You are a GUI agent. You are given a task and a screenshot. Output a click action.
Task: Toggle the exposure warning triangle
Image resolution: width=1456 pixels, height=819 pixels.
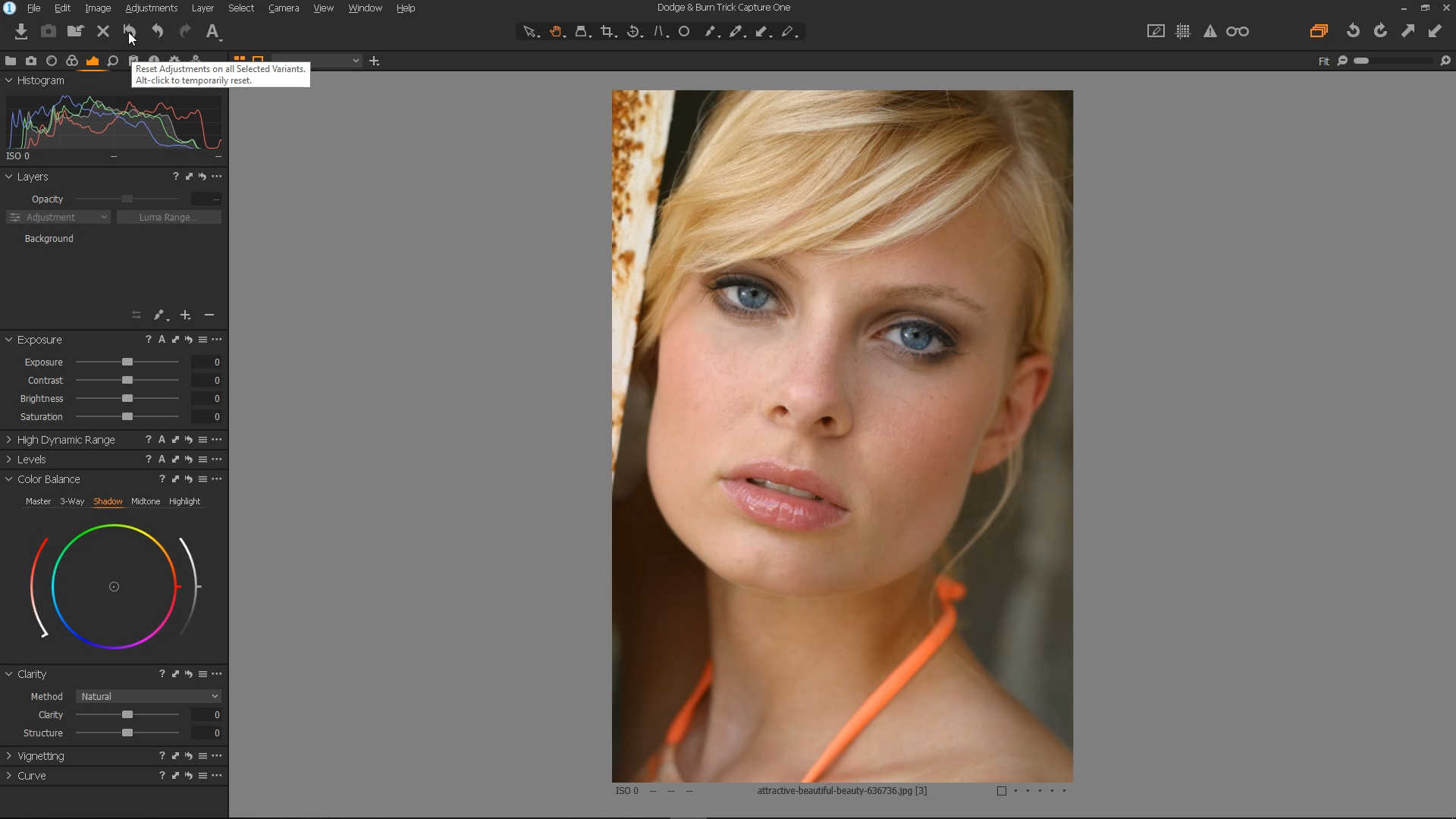pyautogui.click(x=1210, y=32)
